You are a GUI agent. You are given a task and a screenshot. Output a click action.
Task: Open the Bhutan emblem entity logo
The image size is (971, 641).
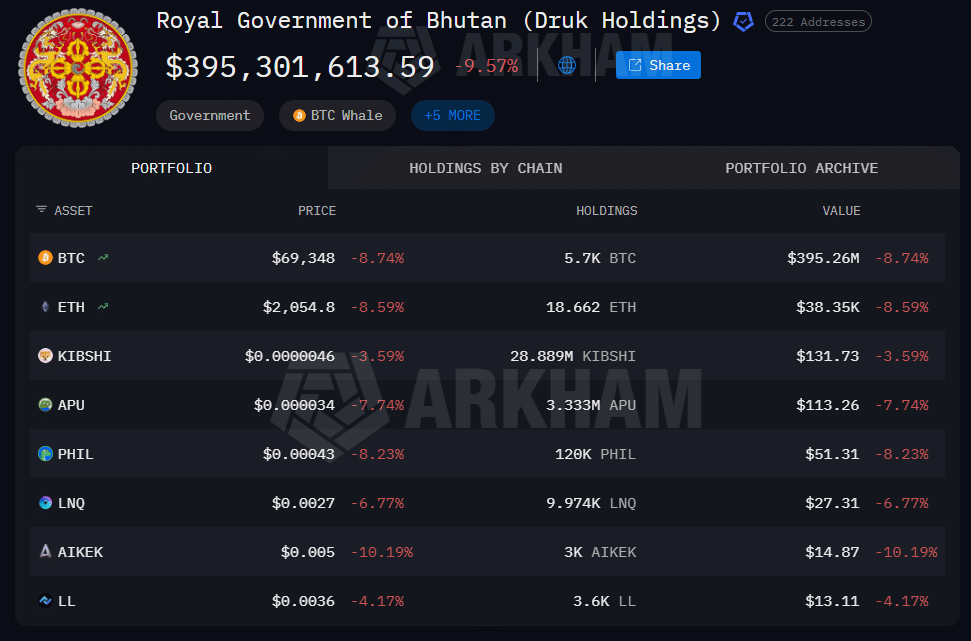[78, 68]
